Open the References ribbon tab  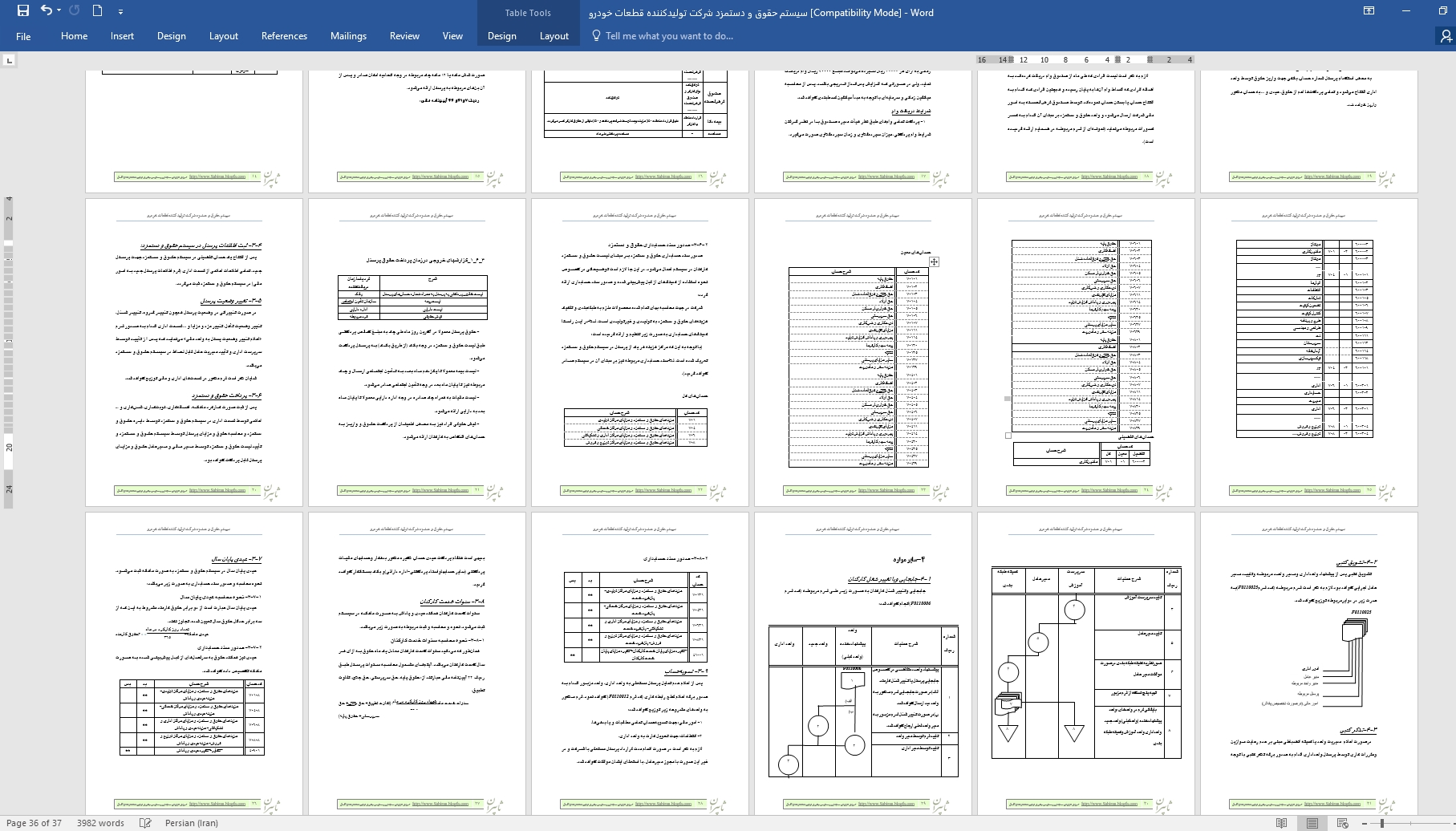tap(284, 36)
